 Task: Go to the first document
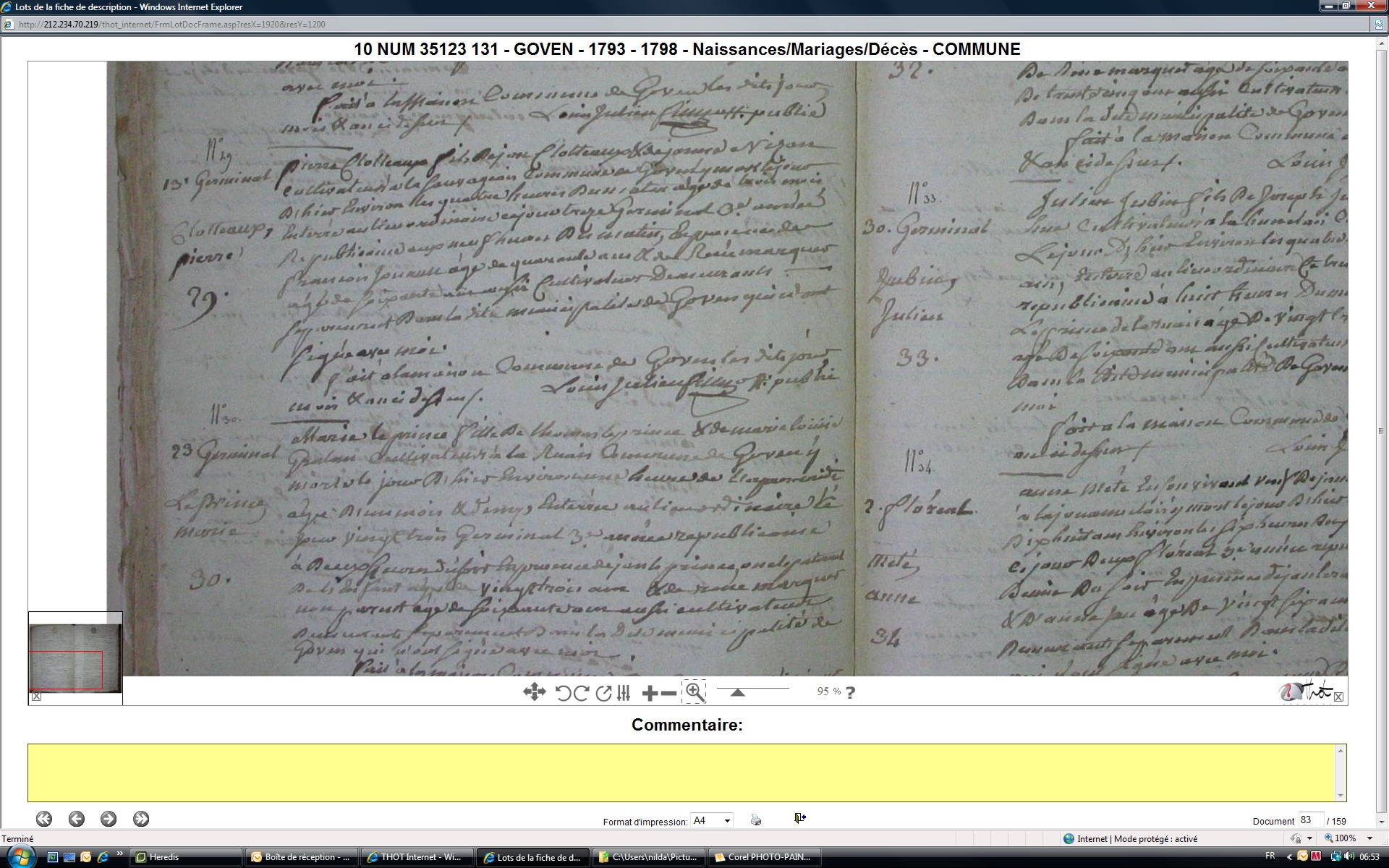click(x=44, y=819)
